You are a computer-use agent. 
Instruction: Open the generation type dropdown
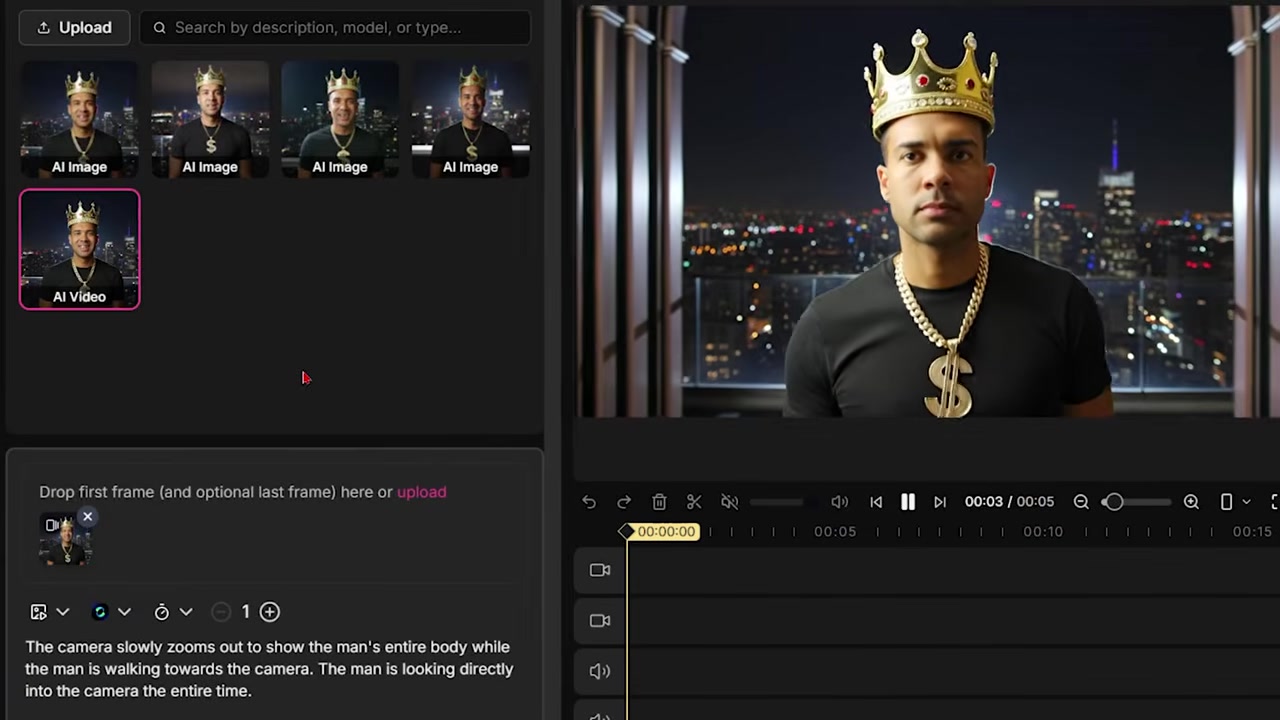[49, 612]
